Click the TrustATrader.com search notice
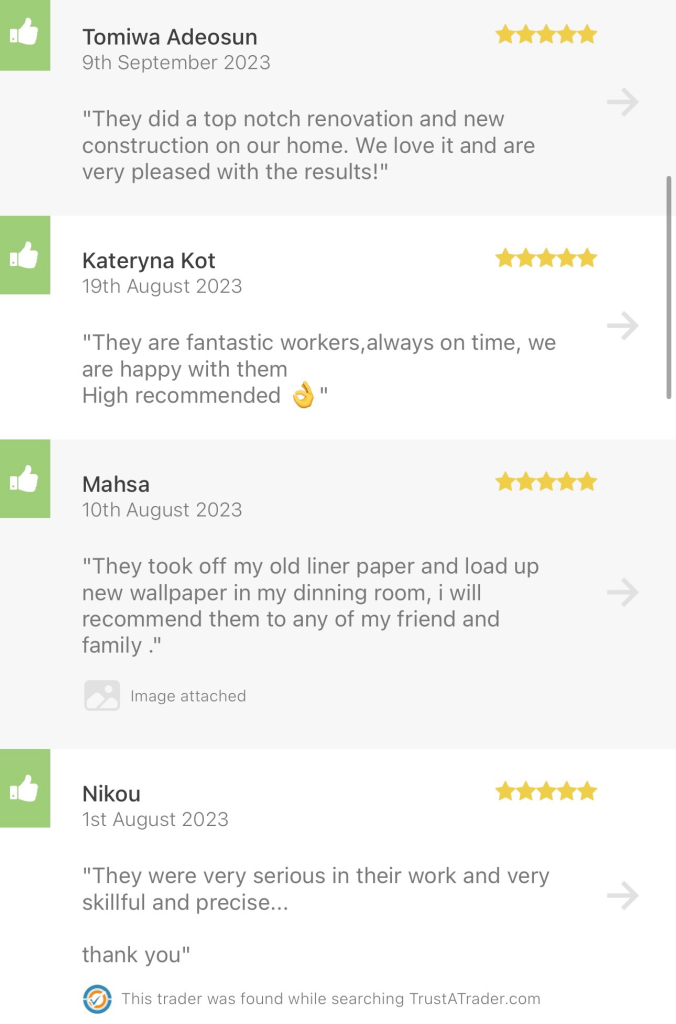This screenshot has width=676, height=1024. [330, 998]
